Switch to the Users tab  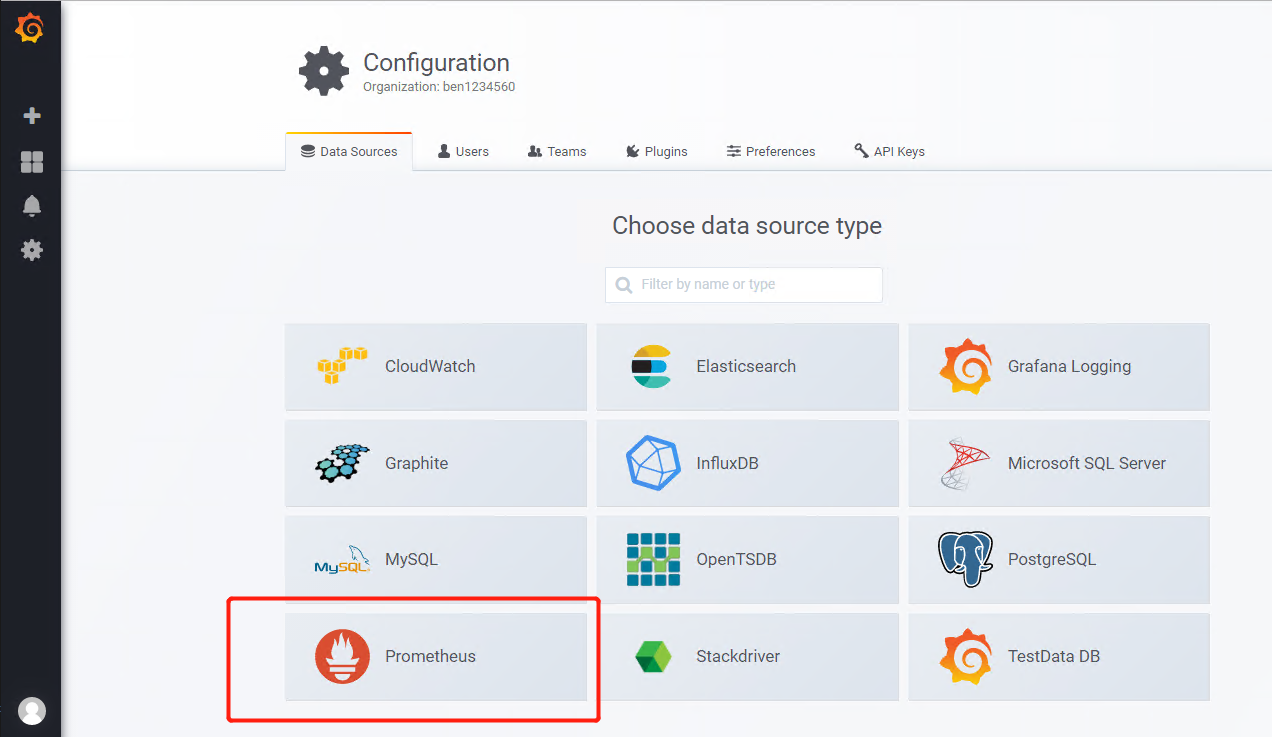coord(463,152)
